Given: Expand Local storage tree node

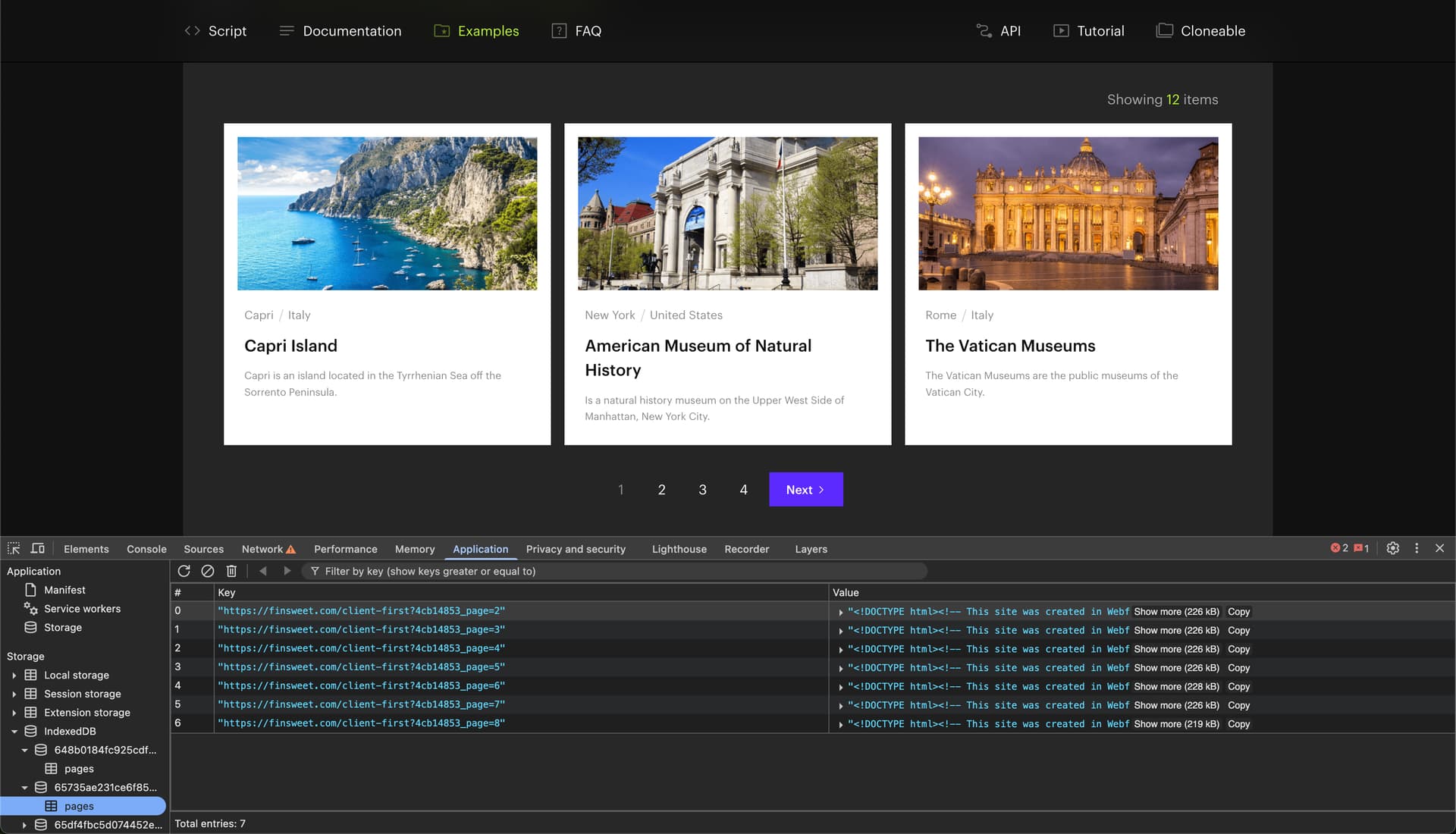Looking at the screenshot, I should click(x=14, y=675).
